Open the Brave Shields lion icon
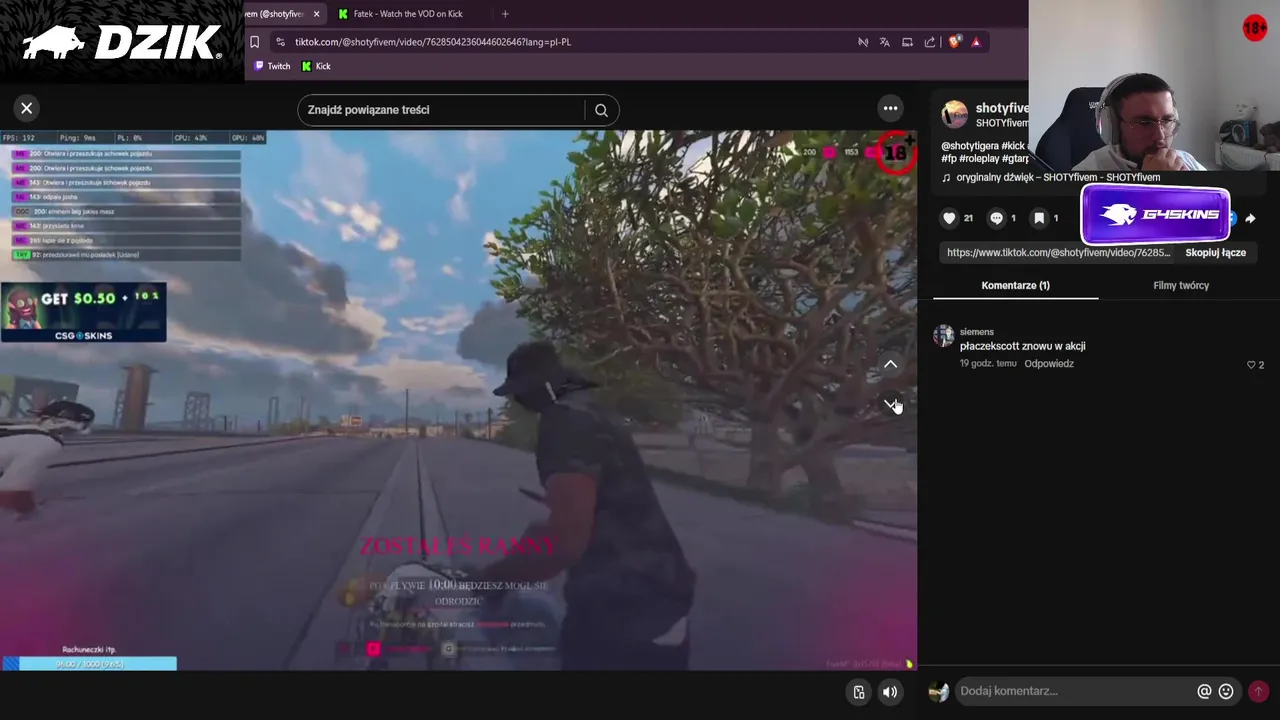The height and width of the screenshot is (720, 1280). click(954, 42)
